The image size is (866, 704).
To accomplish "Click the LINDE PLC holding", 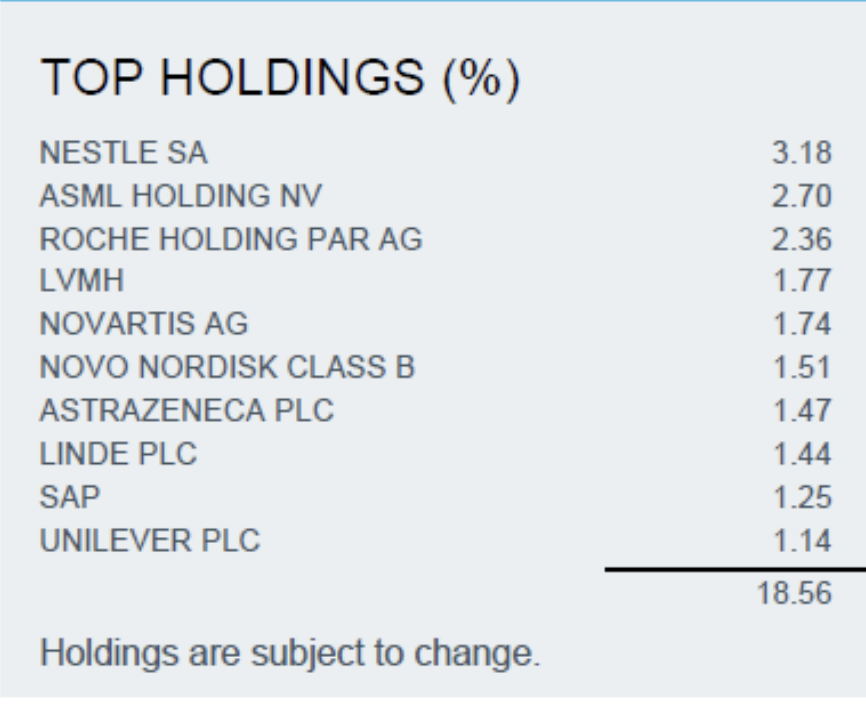I will pyautogui.click(x=118, y=454).
